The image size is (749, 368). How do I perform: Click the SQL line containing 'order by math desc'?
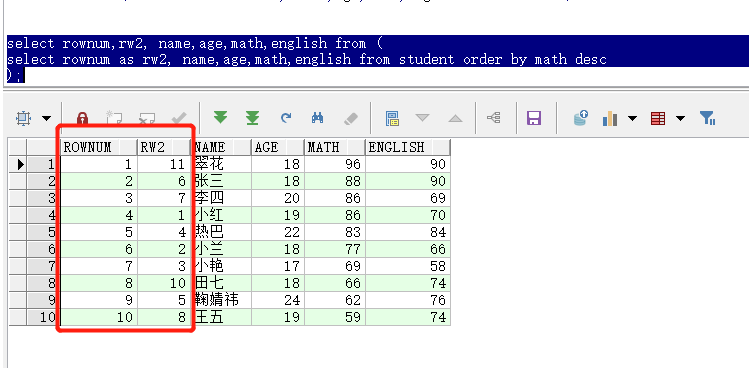coord(307,59)
